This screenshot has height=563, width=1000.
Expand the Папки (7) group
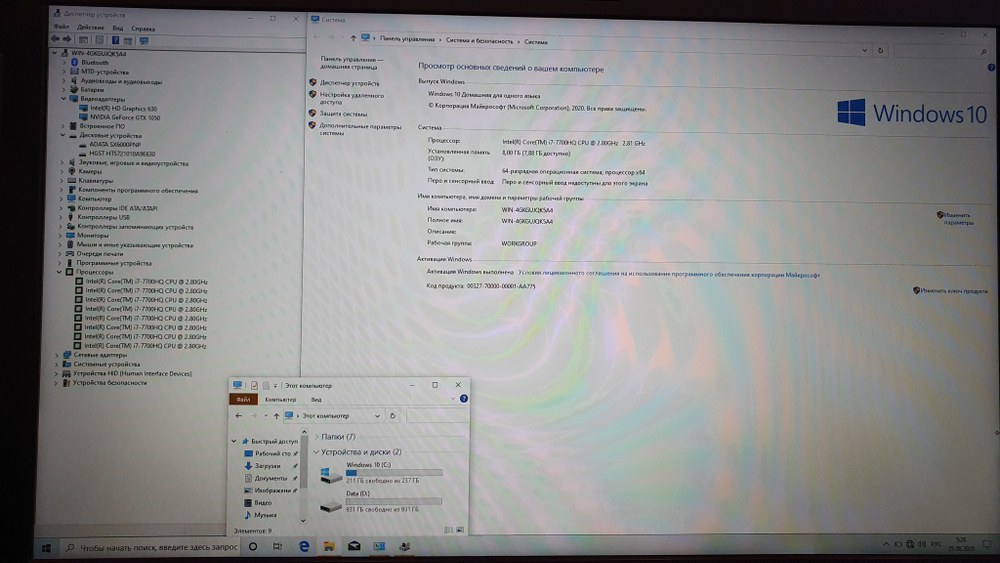pyautogui.click(x=316, y=437)
